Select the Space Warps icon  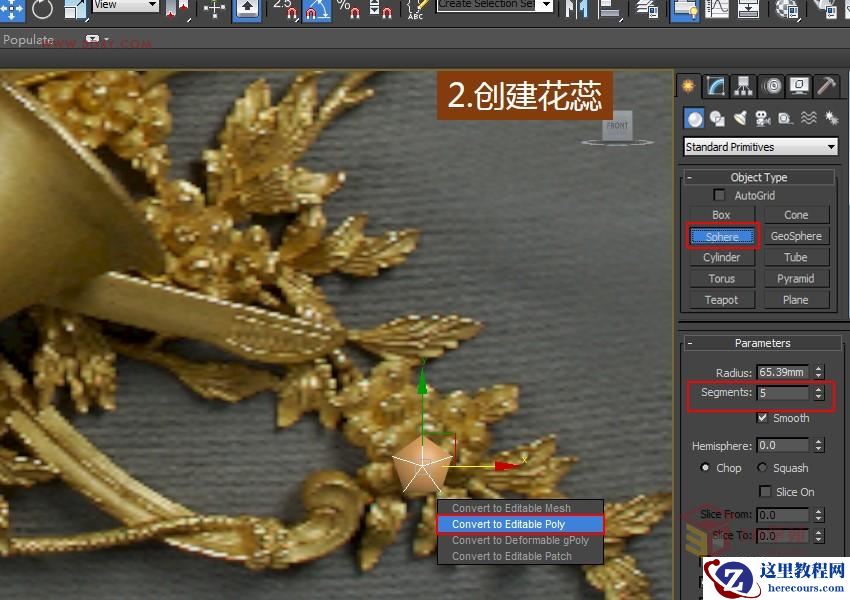click(x=810, y=118)
